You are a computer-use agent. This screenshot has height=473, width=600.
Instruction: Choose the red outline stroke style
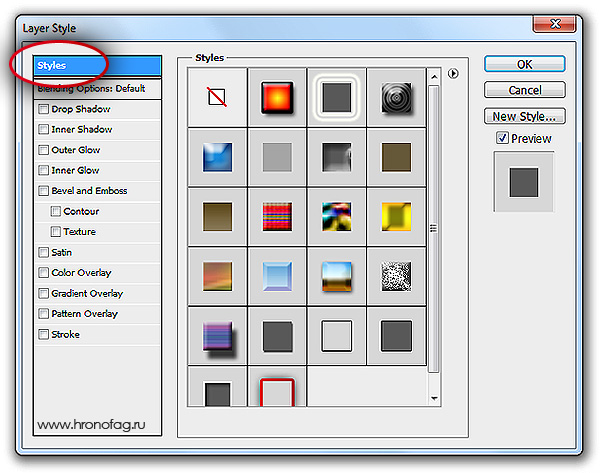(x=277, y=390)
